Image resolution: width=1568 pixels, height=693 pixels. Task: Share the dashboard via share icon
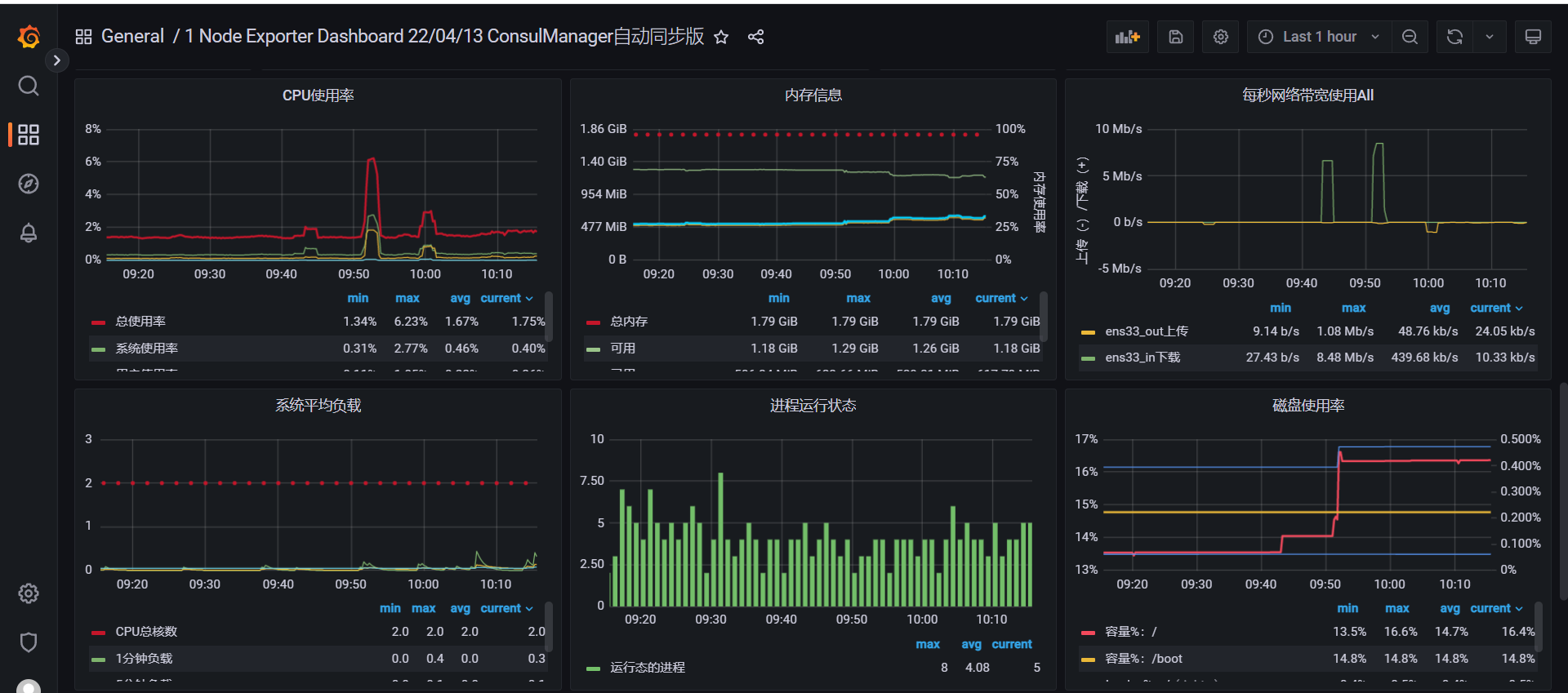point(756,37)
